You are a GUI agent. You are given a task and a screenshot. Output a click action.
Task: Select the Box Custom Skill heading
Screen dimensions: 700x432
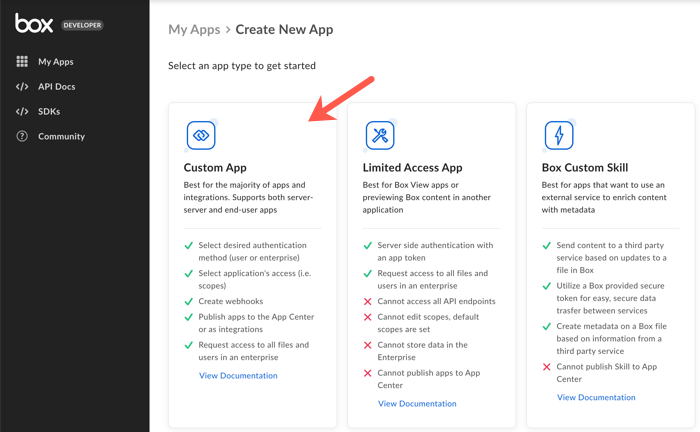point(585,167)
